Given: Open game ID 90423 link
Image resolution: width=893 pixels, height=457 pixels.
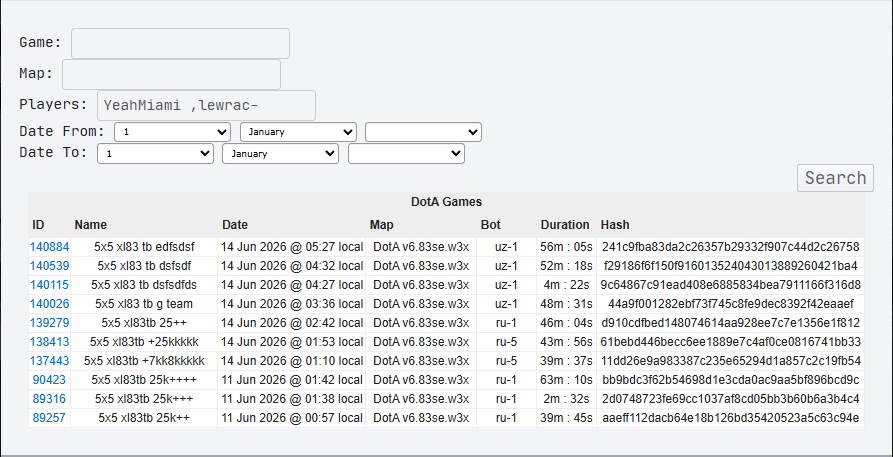Looking at the screenshot, I should (49, 380).
